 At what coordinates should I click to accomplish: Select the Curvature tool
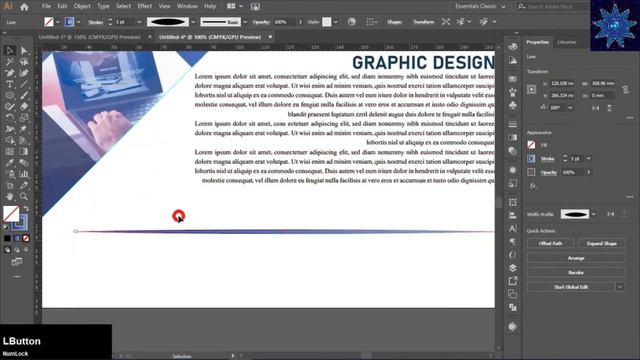24,73
